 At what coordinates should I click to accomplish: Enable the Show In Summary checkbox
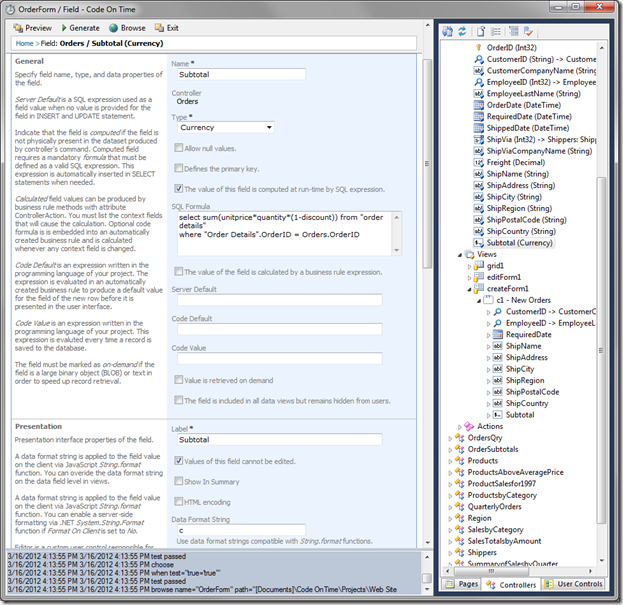click(178, 481)
